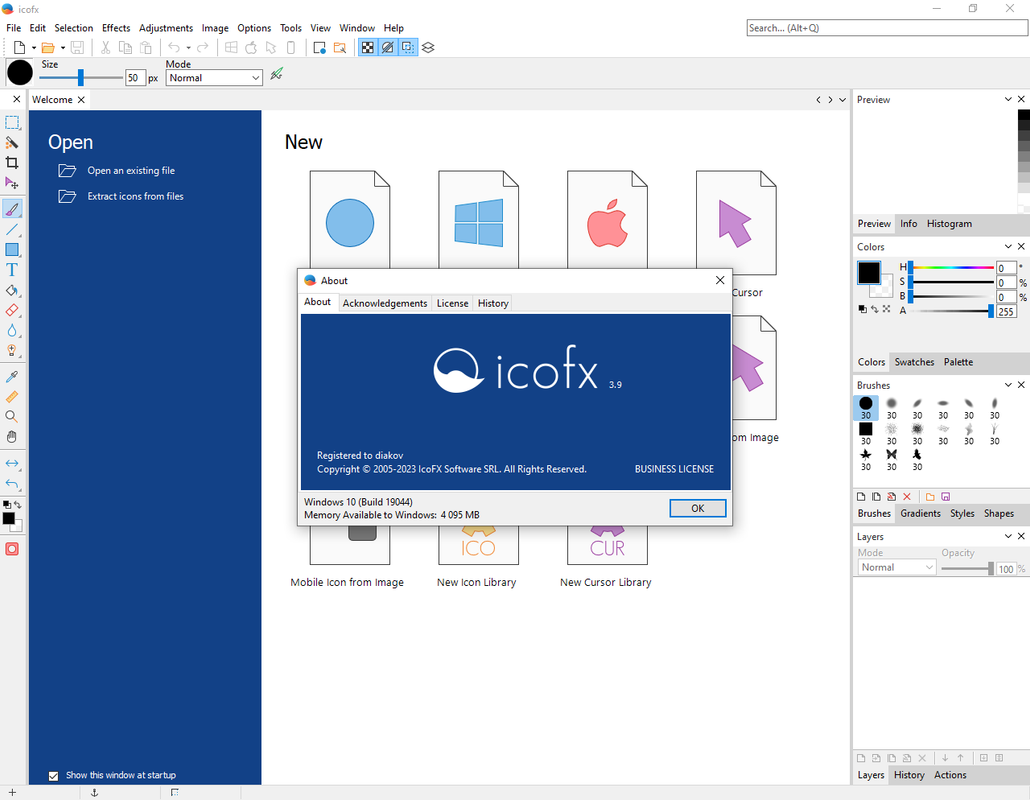Uncheck Show this window at startup
The width and height of the screenshot is (1030, 800).
click(54, 776)
